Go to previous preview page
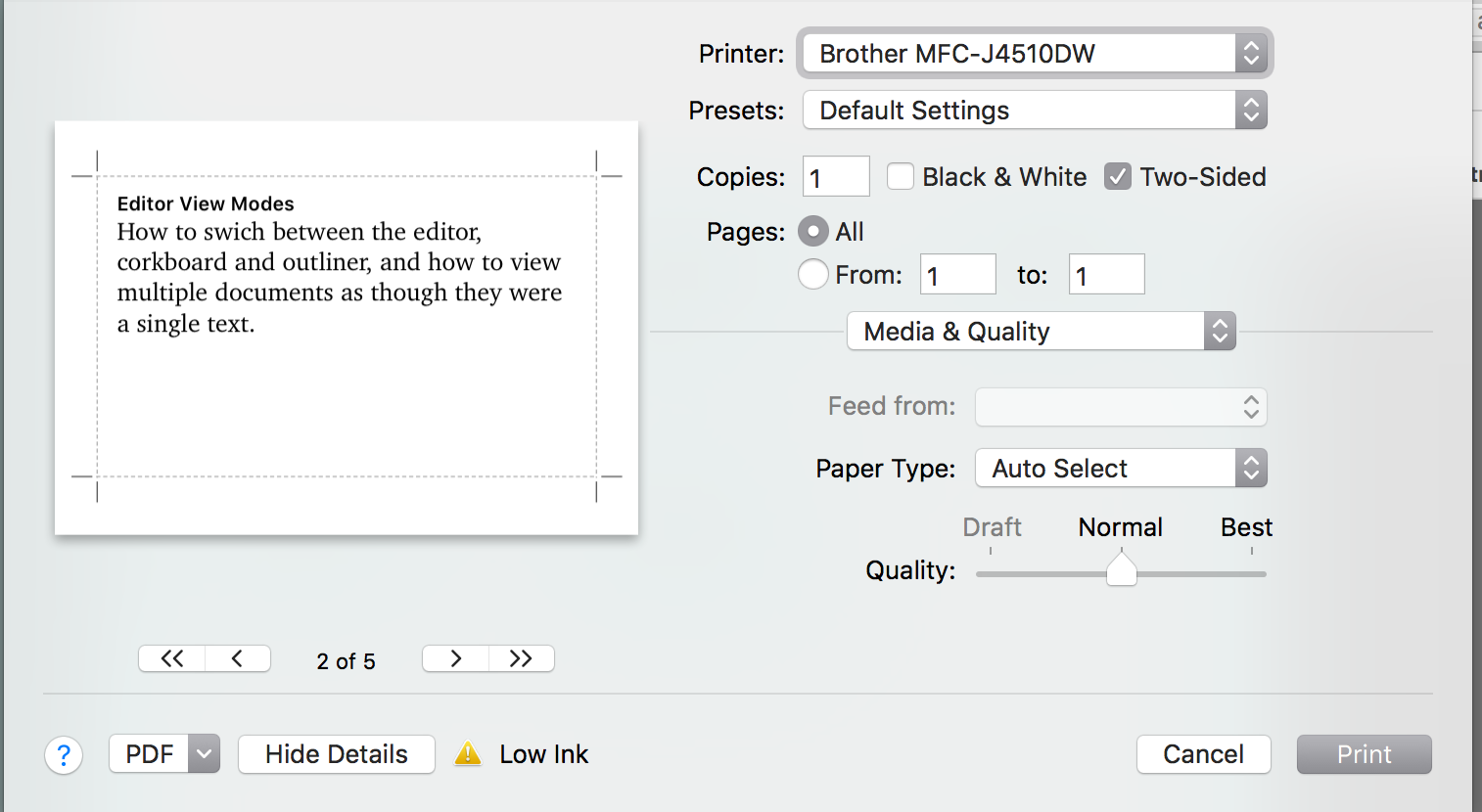 point(237,658)
